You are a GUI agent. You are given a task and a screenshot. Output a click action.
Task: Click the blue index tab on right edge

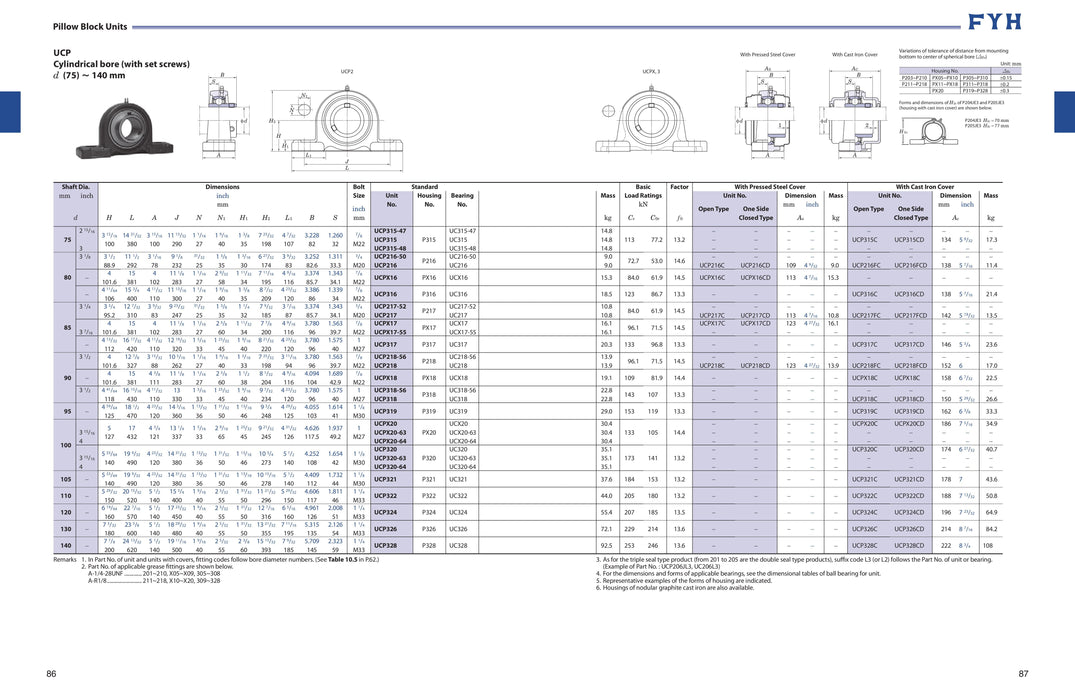[1066, 112]
